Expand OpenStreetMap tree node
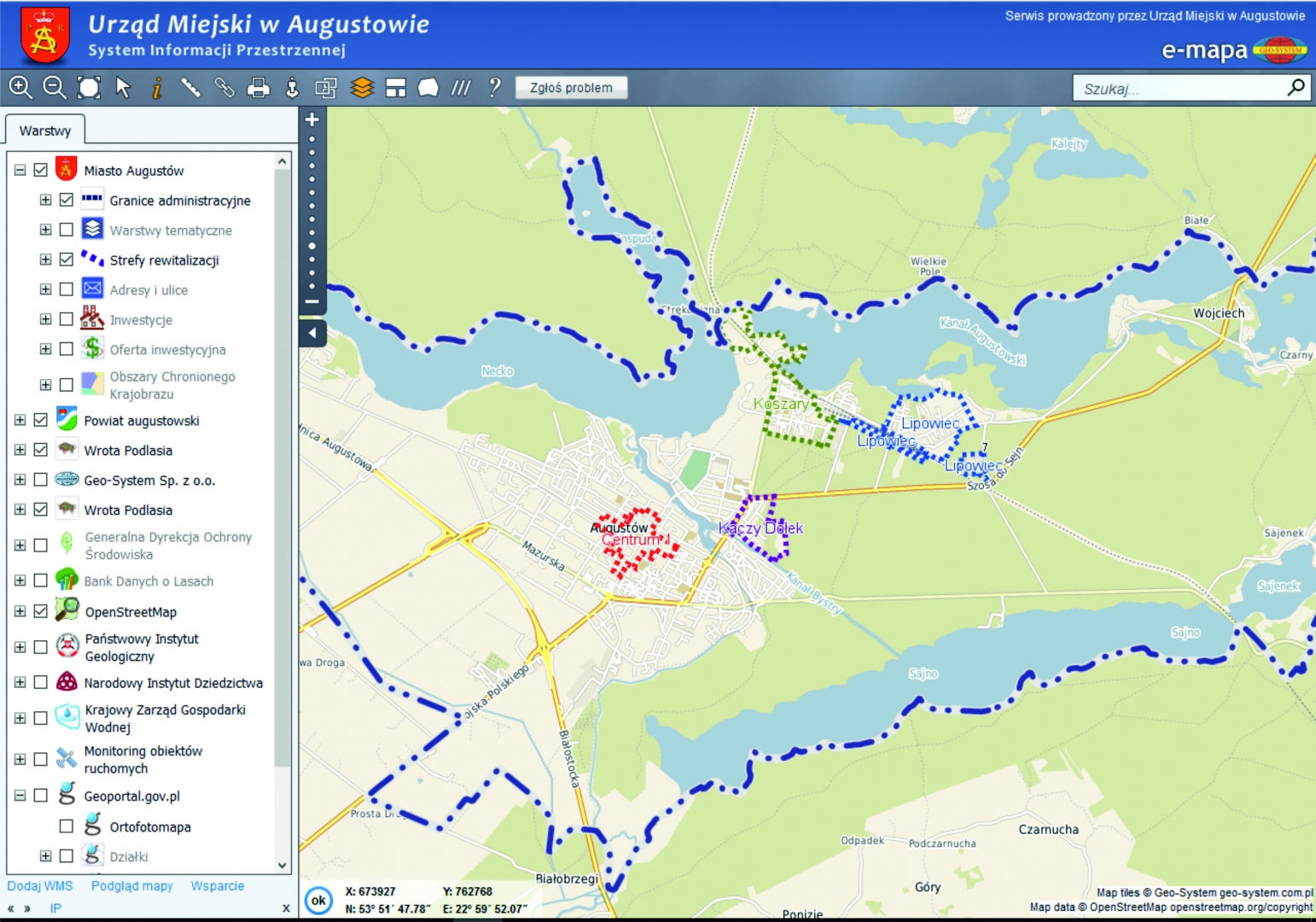The width and height of the screenshot is (1316, 922). click(20, 611)
